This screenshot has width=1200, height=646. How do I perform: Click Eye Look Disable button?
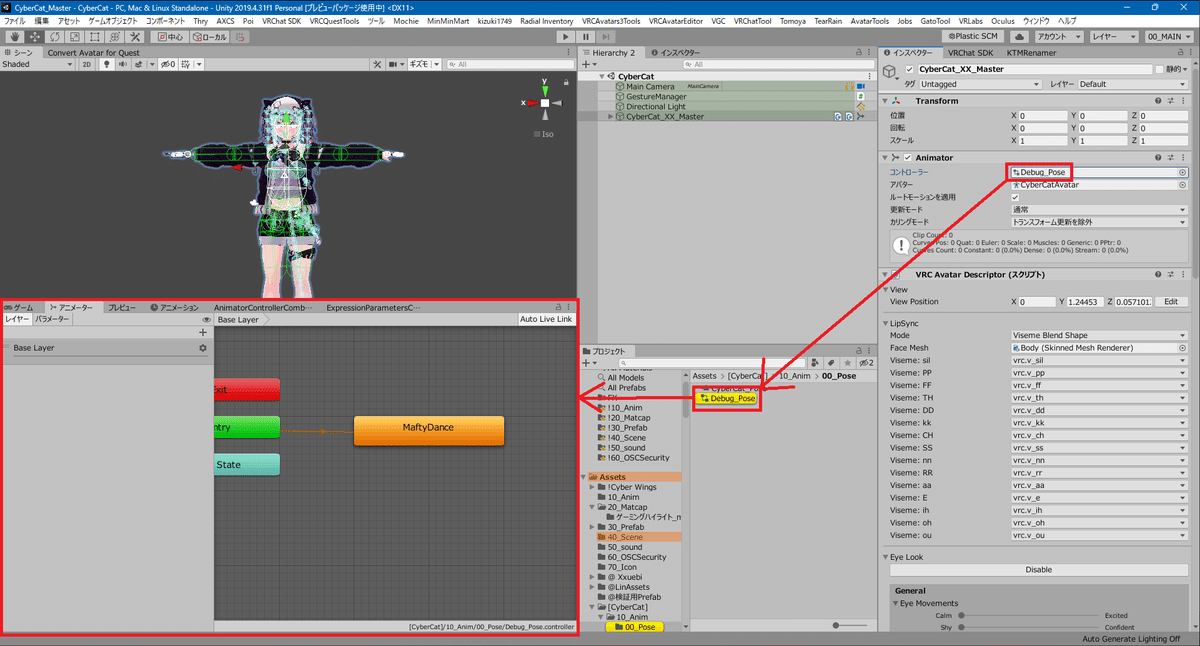[x=1038, y=570]
